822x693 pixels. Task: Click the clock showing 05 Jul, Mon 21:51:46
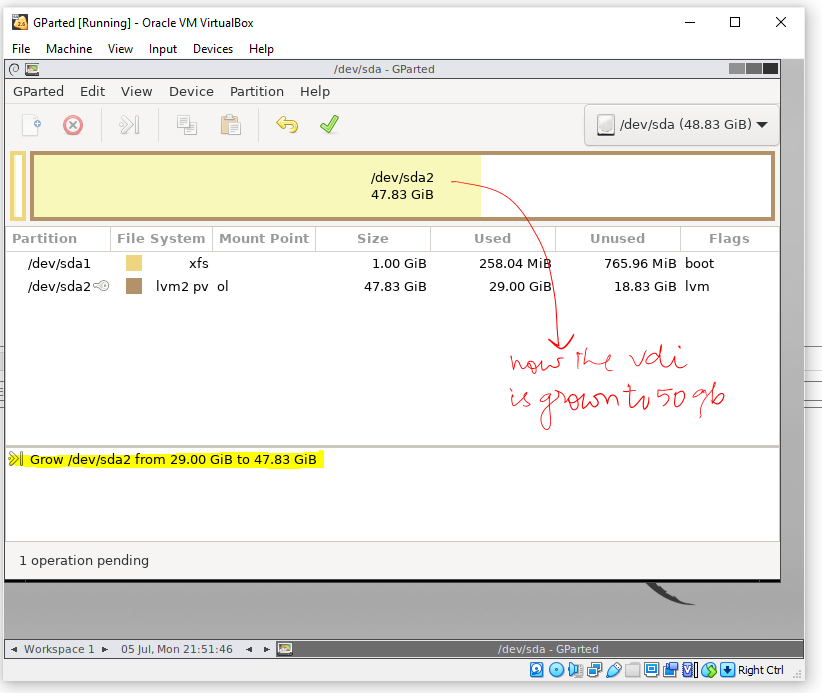click(x=177, y=649)
